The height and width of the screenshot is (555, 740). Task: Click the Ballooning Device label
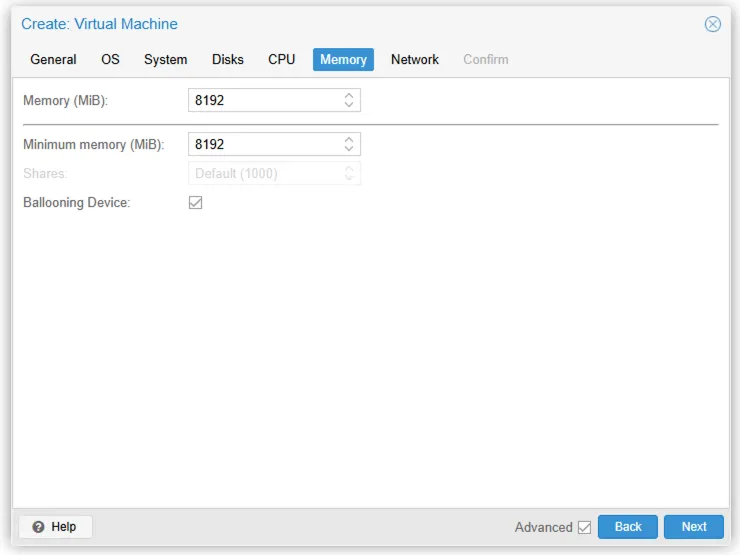click(76, 202)
